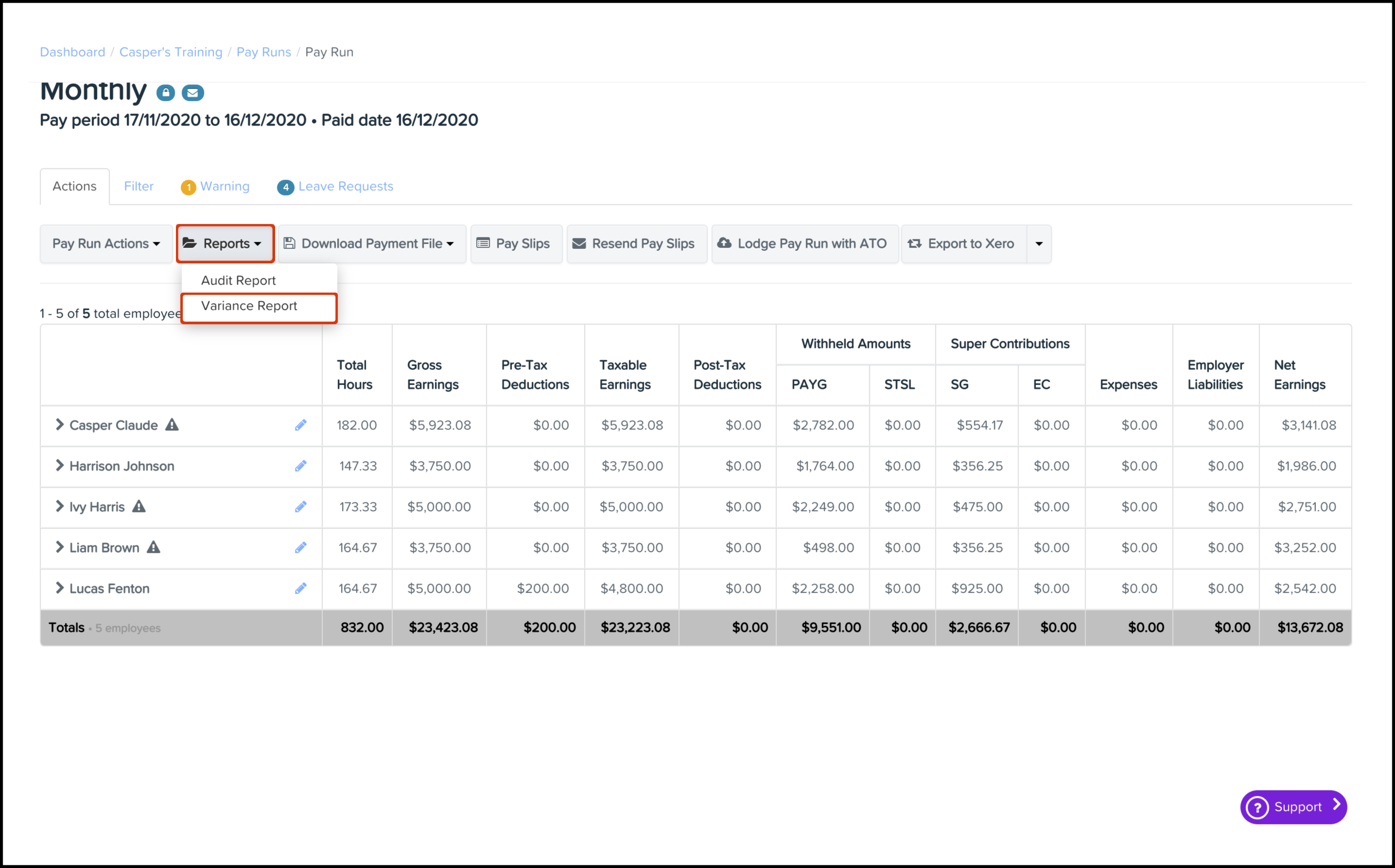Click the lock icon next to Monthly
Viewport: 1395px width, 868px height.
pos(165,92)
